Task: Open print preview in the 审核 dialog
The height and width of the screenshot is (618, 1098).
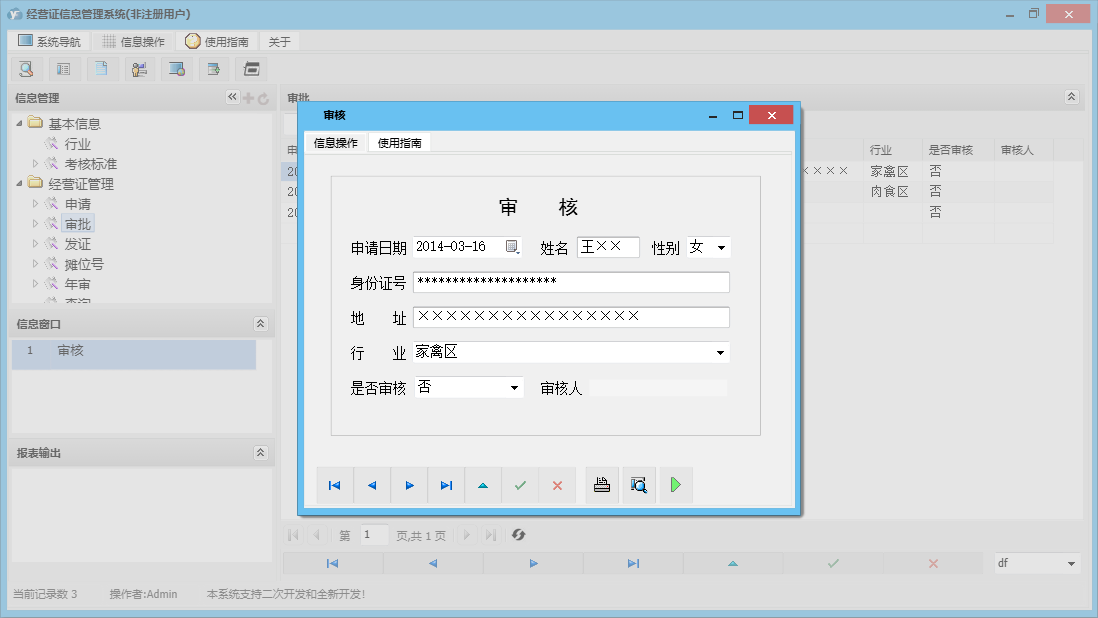Action: click(x=639, y=485)
